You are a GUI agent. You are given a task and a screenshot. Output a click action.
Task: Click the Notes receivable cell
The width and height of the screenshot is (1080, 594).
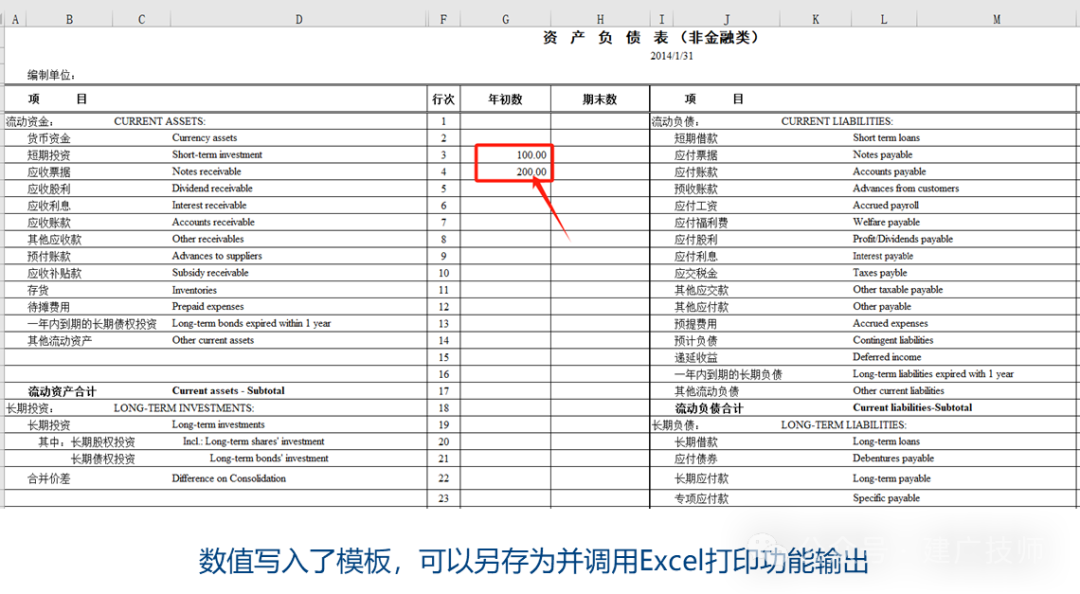pos(207,172)
